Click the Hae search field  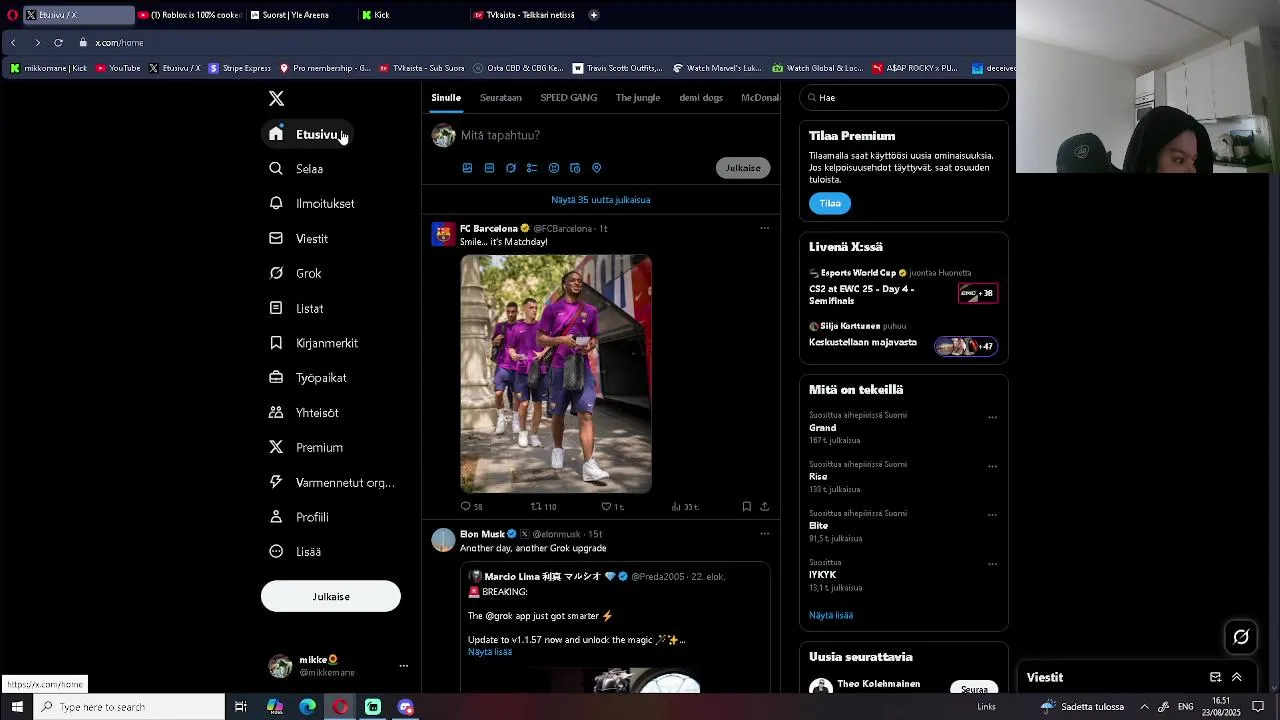point(904,98)
